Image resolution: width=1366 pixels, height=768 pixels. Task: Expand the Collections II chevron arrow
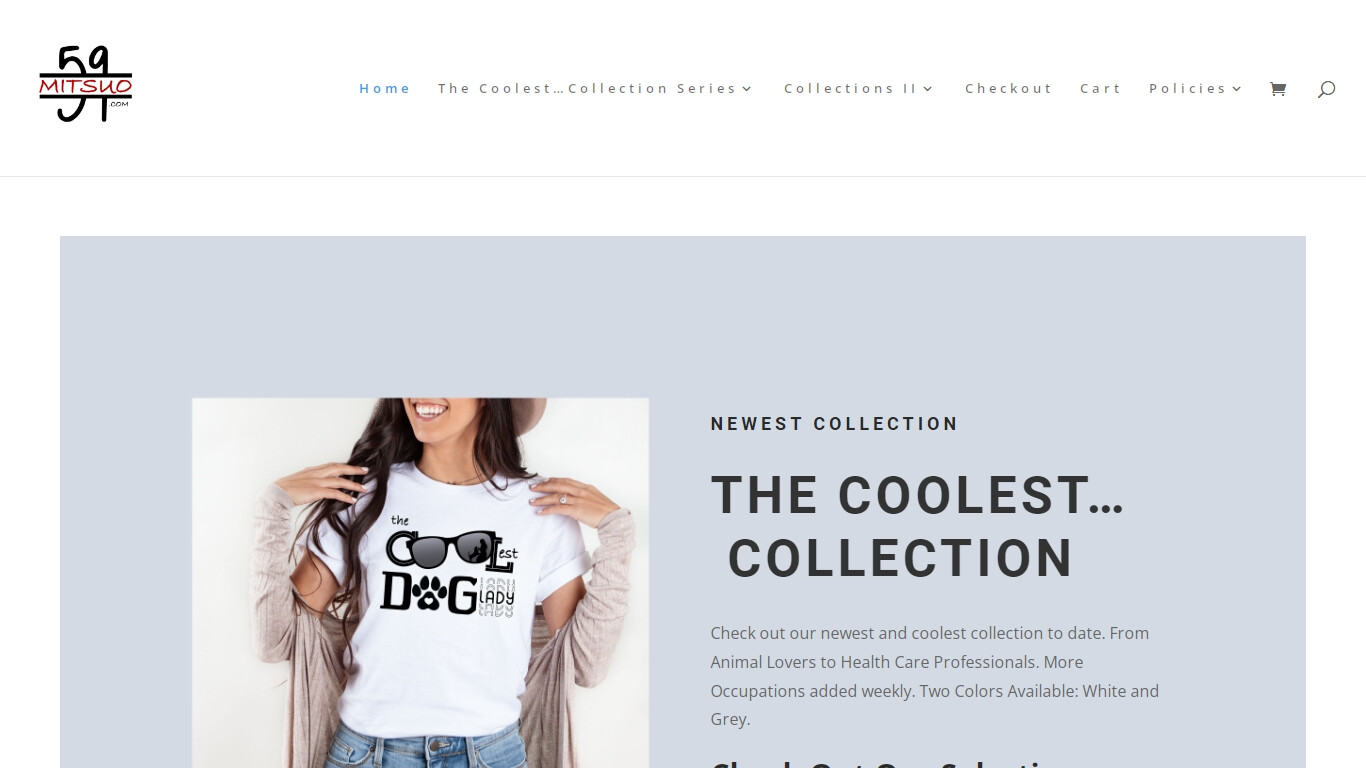(x=928, y=89)
